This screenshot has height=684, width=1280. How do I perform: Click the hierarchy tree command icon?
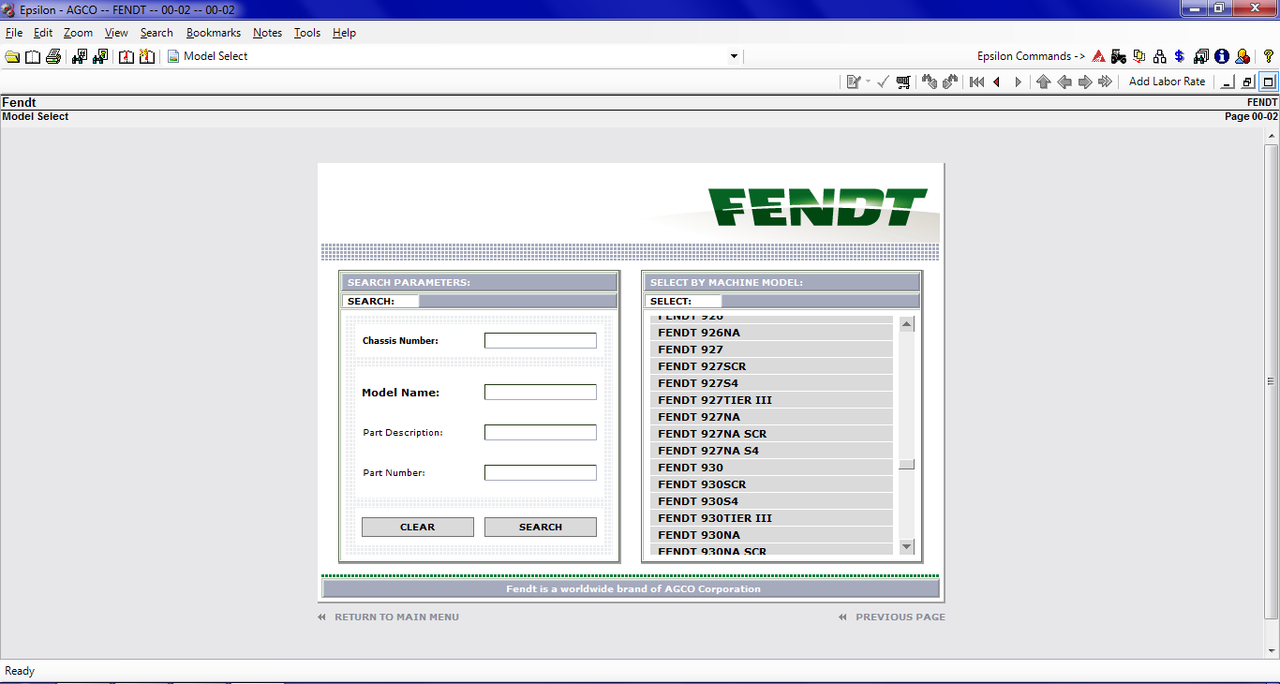1160,56
